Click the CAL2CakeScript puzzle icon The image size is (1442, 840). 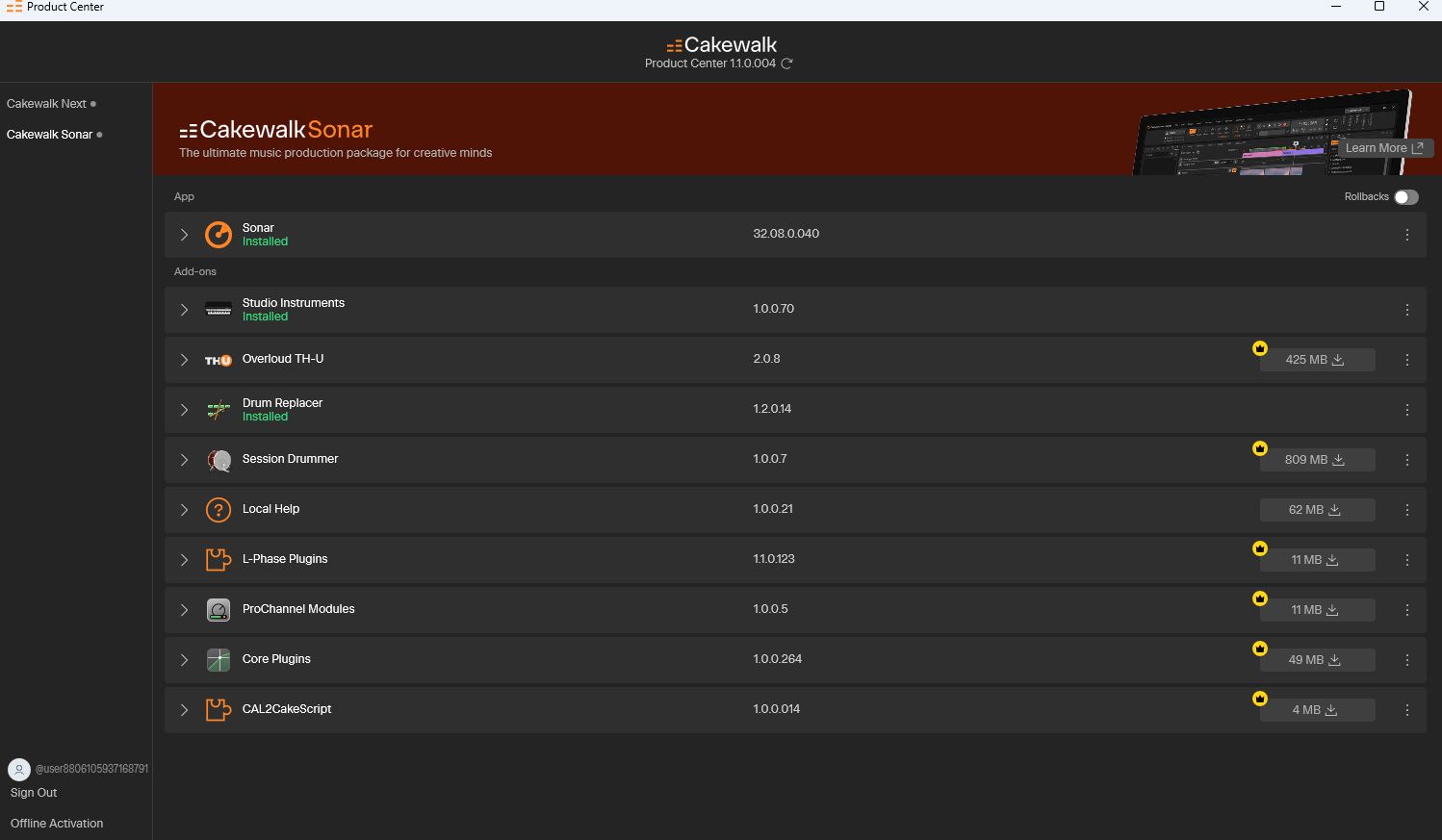coord(219,710)
